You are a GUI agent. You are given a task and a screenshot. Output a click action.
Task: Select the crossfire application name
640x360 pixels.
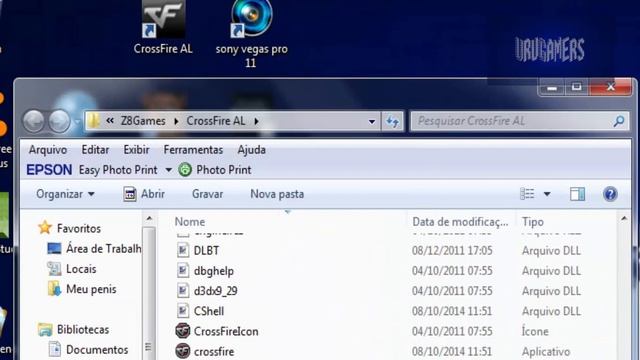[x=214, y=351]
